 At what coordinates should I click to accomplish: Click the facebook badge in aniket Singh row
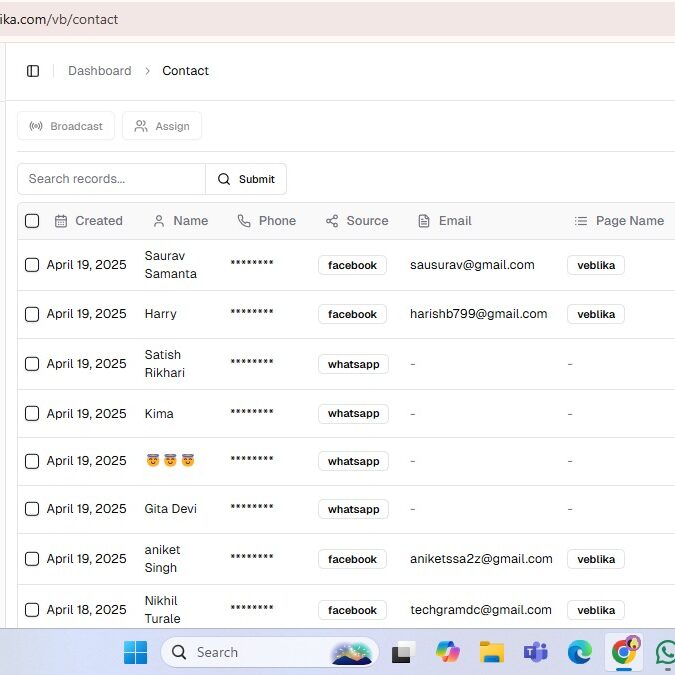point(352,559)
